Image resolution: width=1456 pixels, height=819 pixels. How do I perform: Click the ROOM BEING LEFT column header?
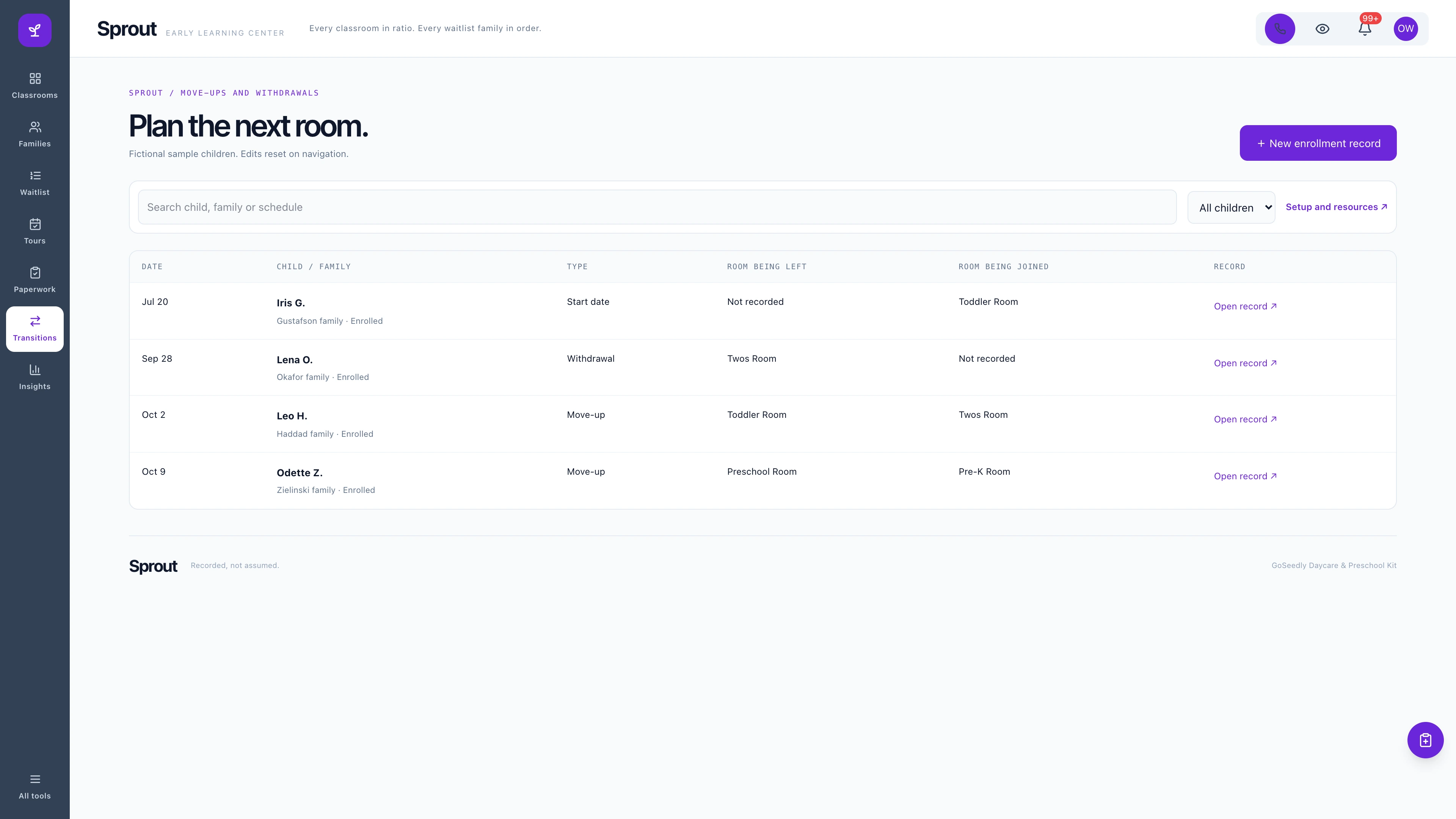(766, 266)
